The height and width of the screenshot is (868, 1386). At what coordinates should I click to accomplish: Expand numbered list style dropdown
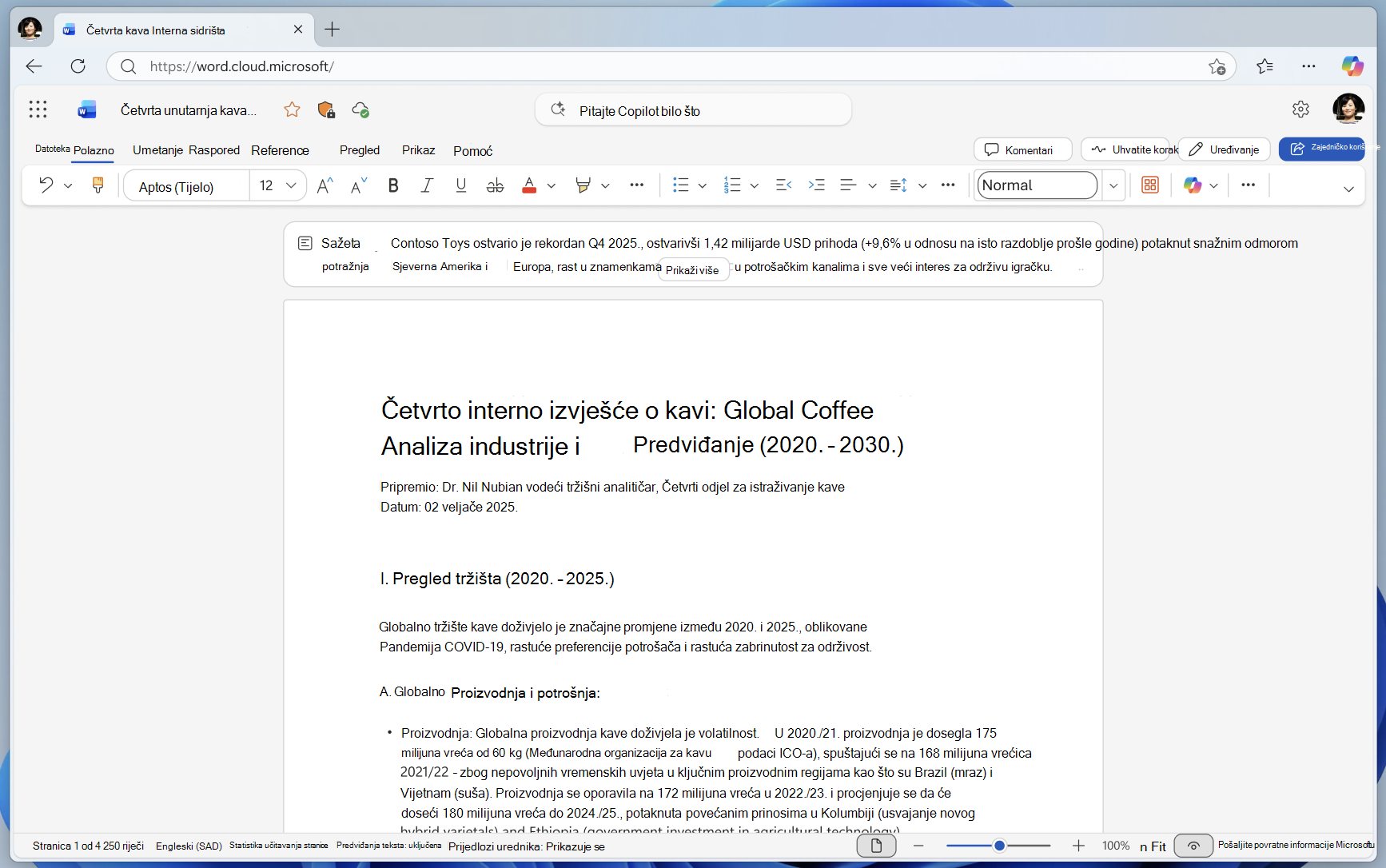[754, 185]
